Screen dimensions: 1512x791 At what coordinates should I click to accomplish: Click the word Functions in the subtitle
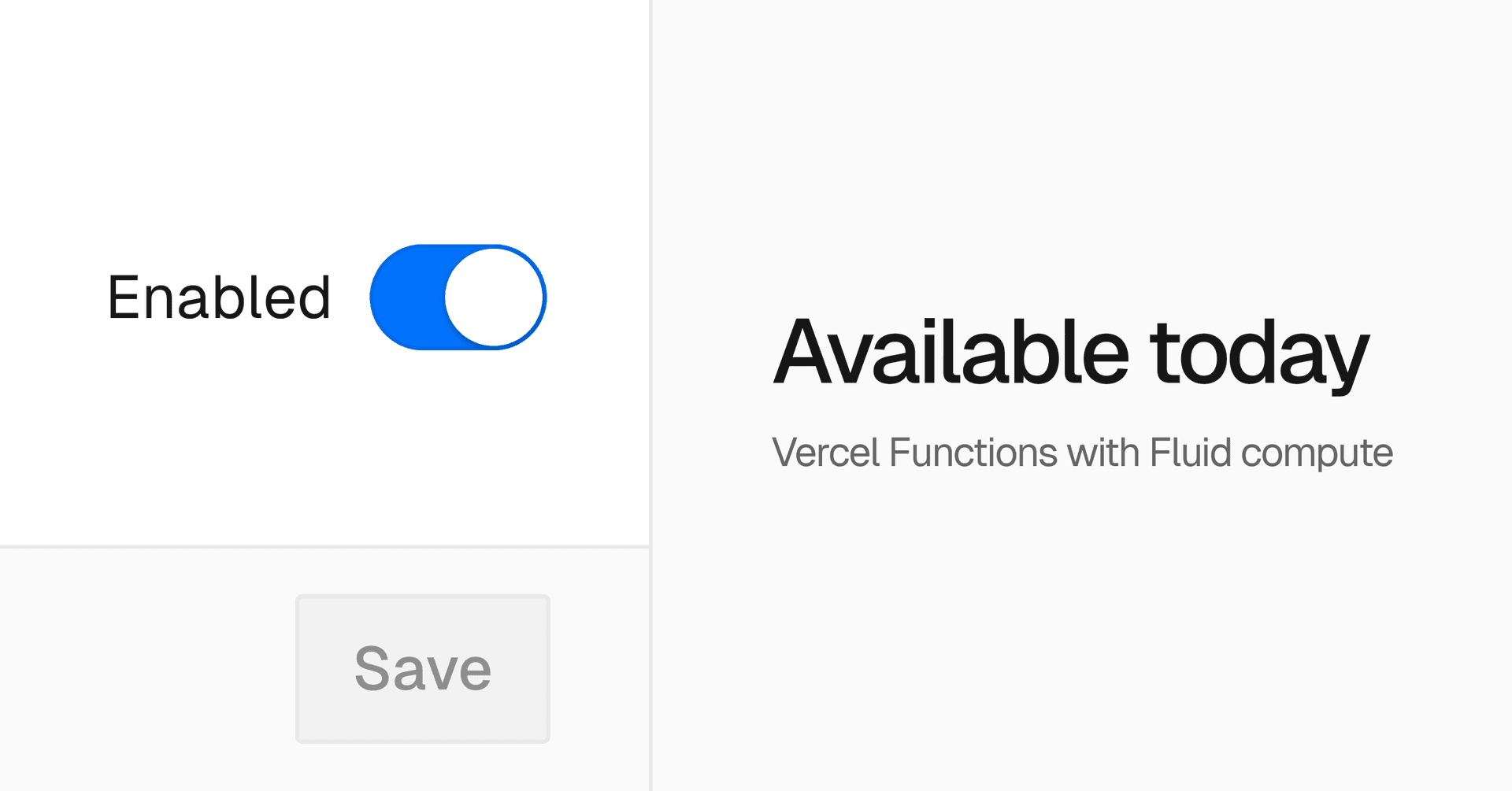(x=973, y=453)
